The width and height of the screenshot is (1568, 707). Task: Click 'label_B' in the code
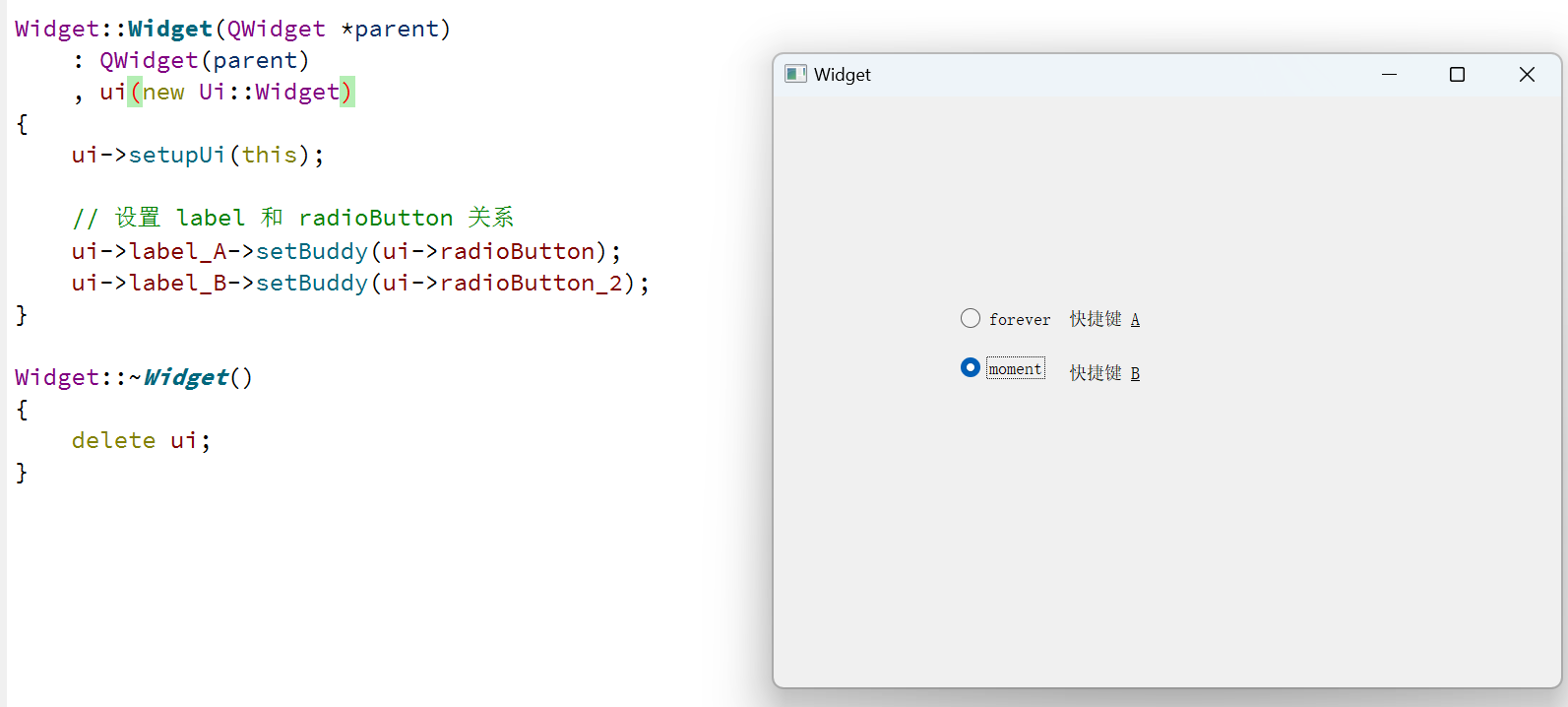[178, 283]
